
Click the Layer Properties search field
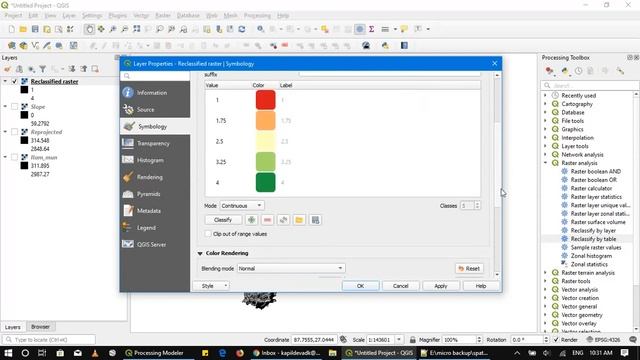click(x=155, y=76)
